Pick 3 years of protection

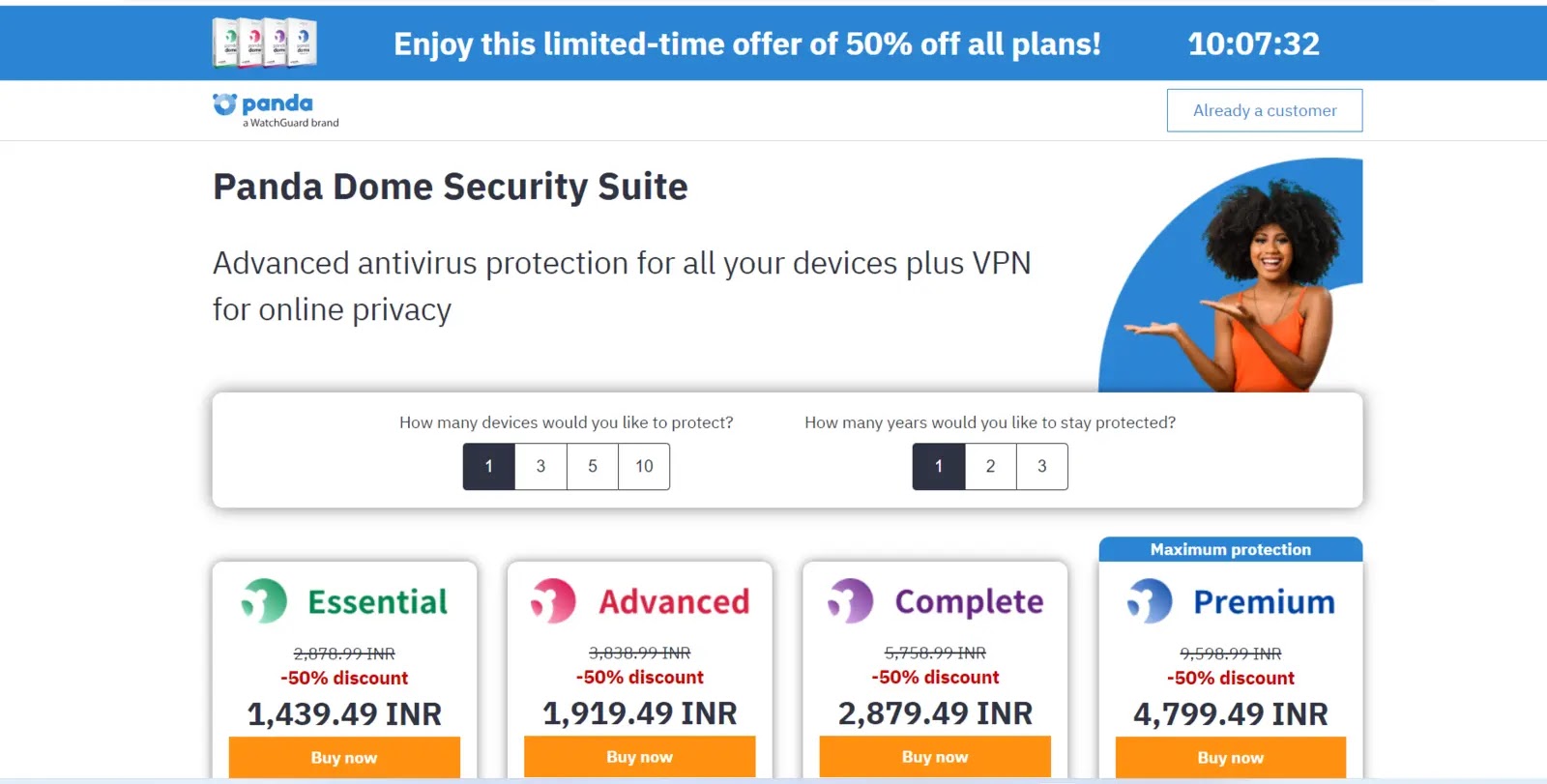click(1042, 467)
